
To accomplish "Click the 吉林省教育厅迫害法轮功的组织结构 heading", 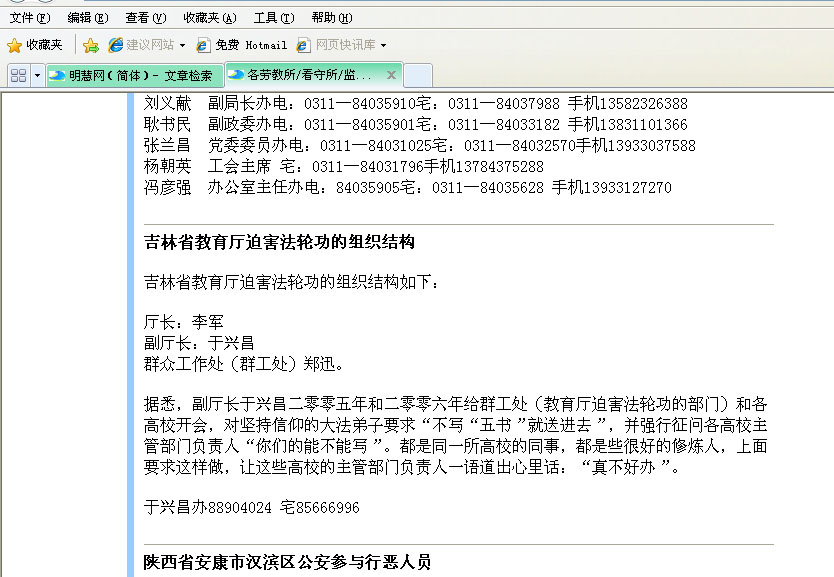I will coord(279,243).
